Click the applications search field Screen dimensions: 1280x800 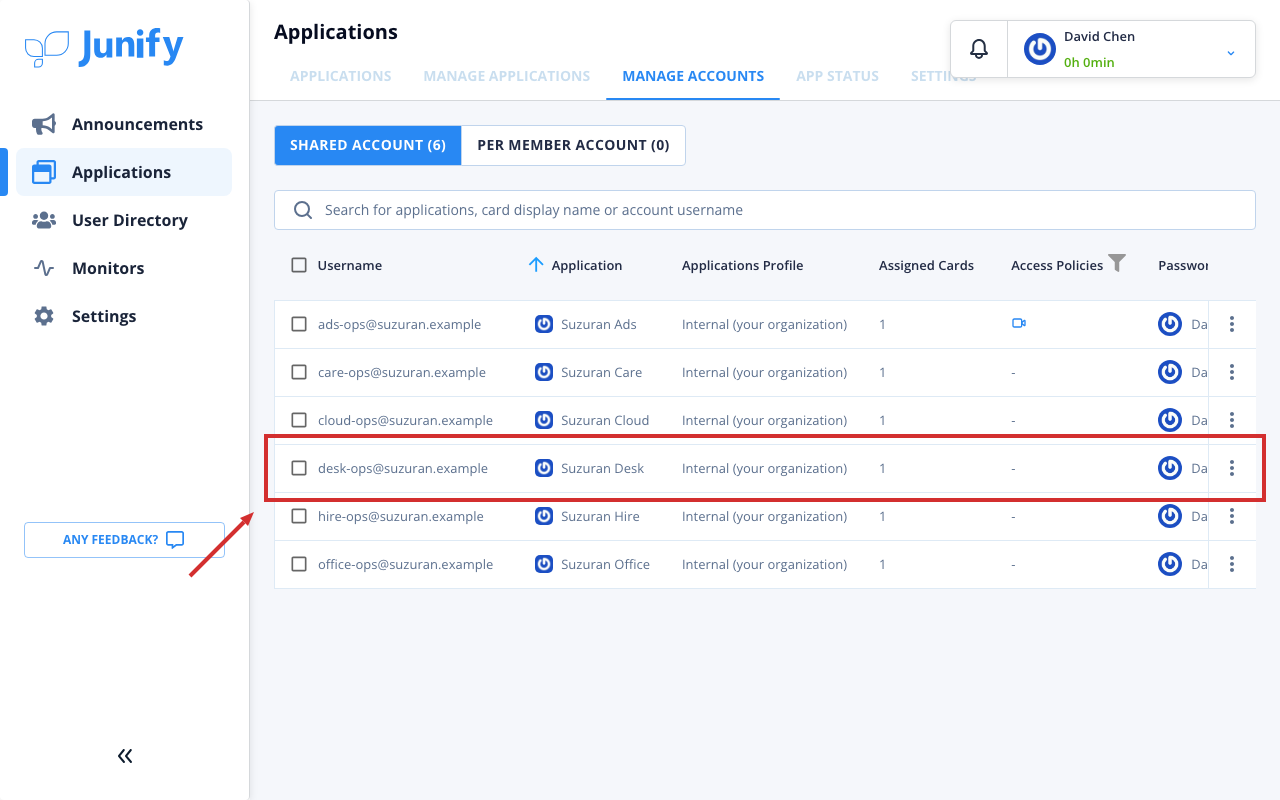point(765,210)
